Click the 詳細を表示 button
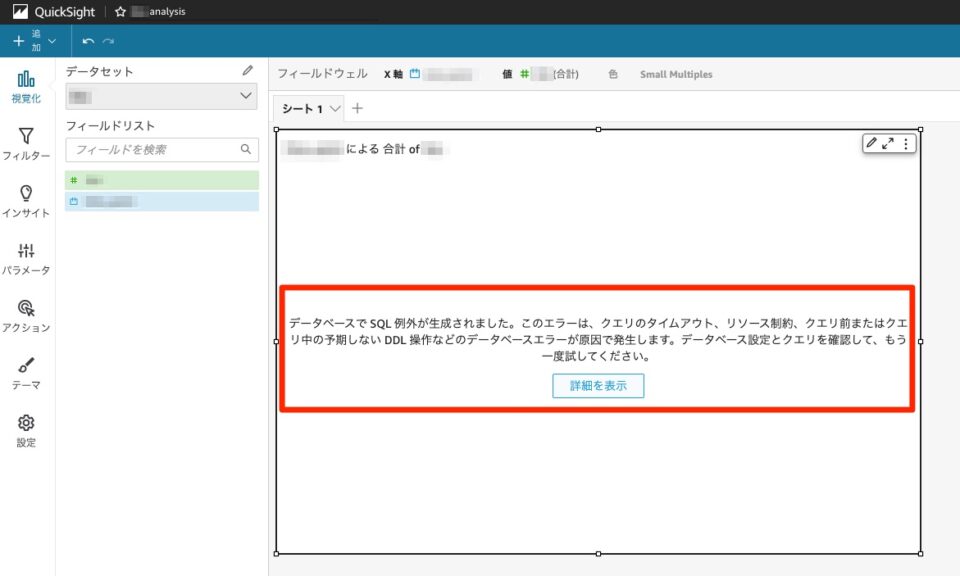The image size is (960, 576). pos(597,385)
